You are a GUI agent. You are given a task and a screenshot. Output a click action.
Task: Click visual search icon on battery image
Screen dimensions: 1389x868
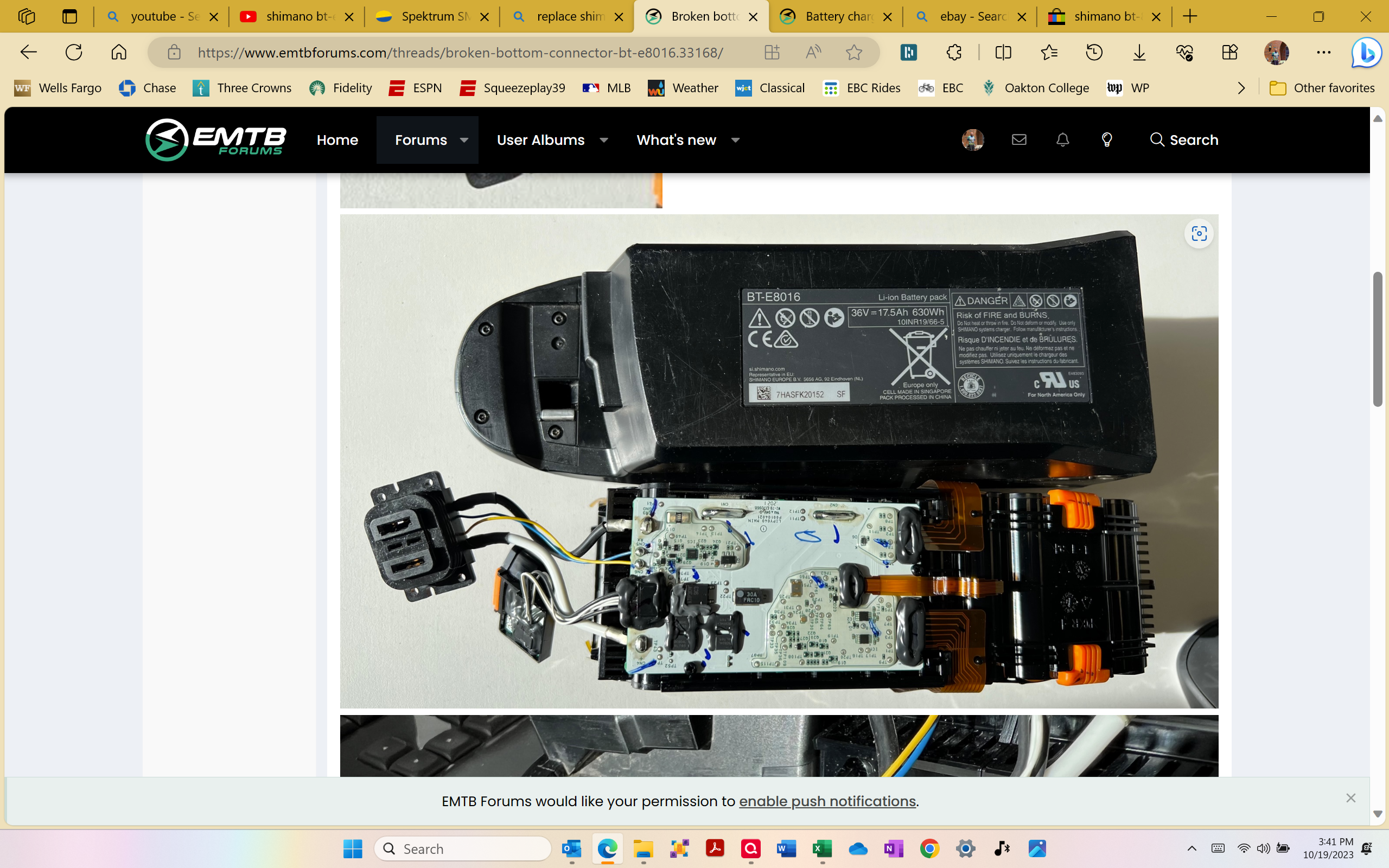click(x=1199, y=234)
